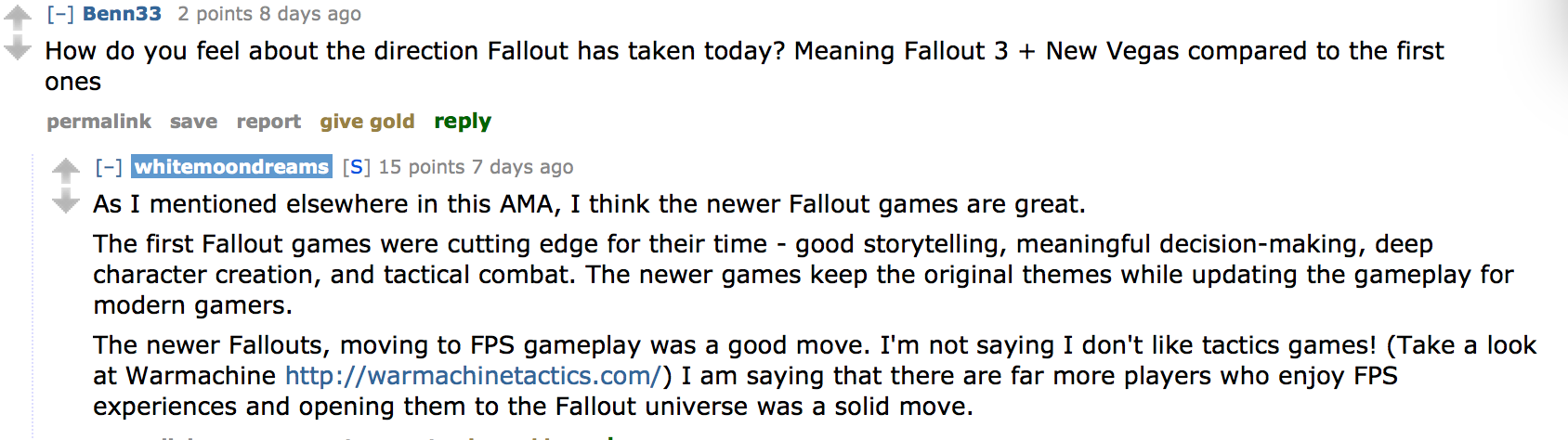Click the '7 days ago' timestamp
The height and width of the screenshot is (440, 1568).
pyautogui.click(x=522, y=167)
